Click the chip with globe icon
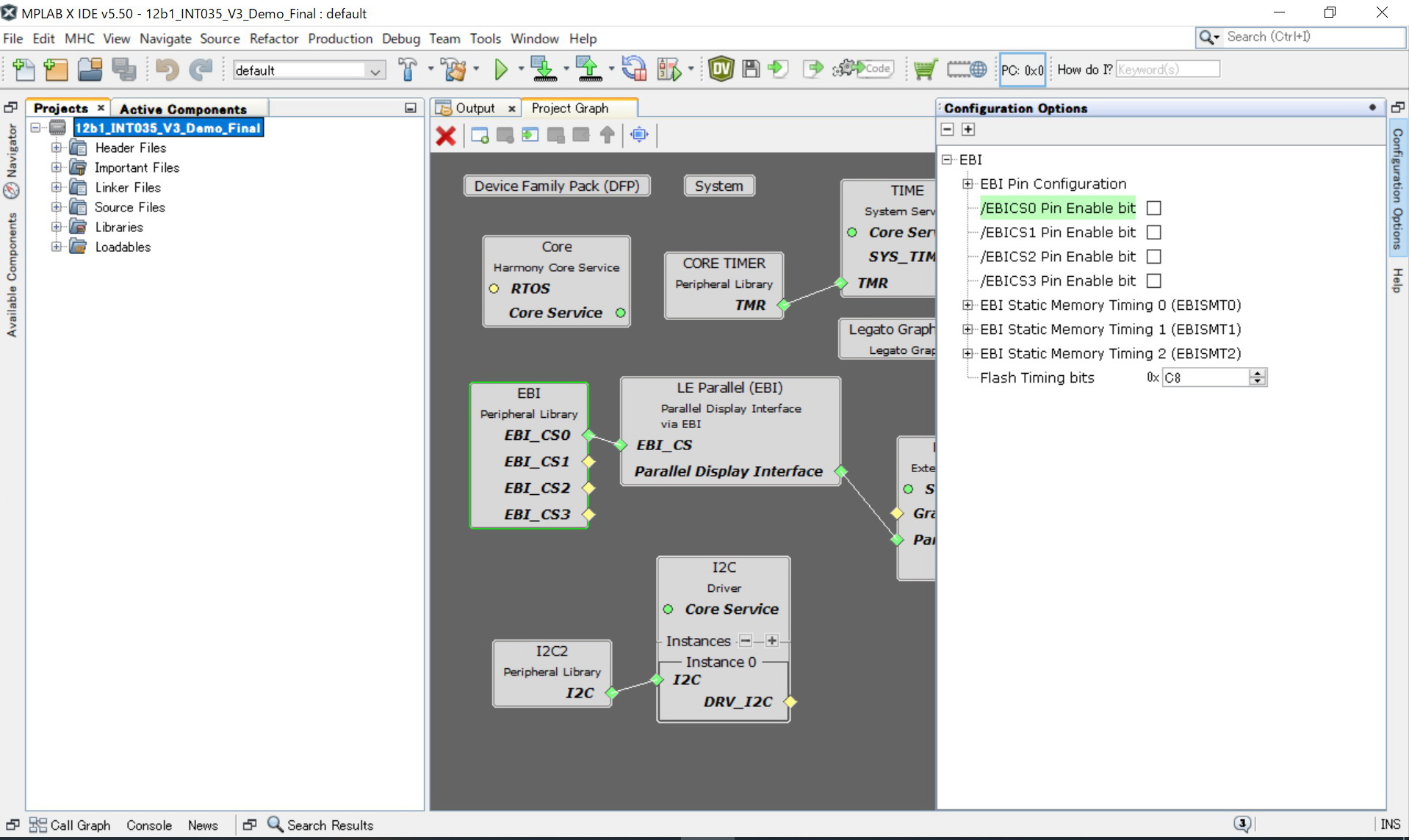 pyautogui.click(x=967, y=69)
